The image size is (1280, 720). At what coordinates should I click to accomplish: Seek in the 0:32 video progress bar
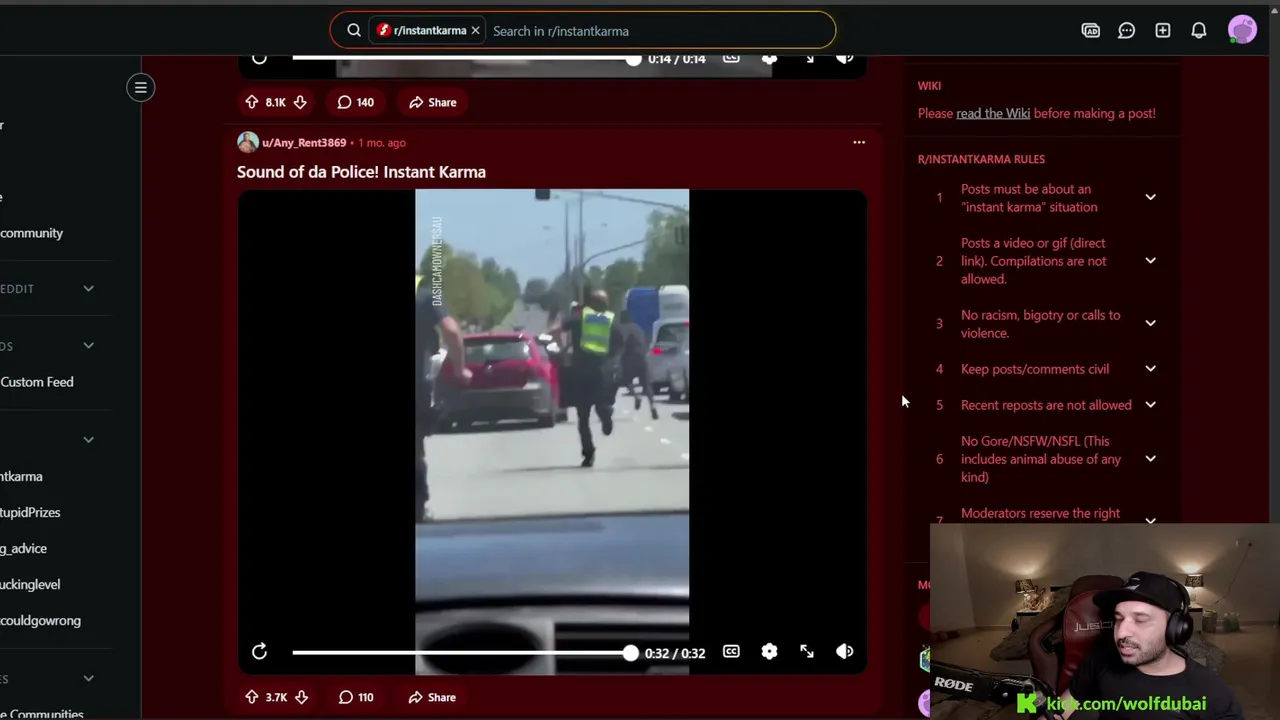(x=461, y=653)
